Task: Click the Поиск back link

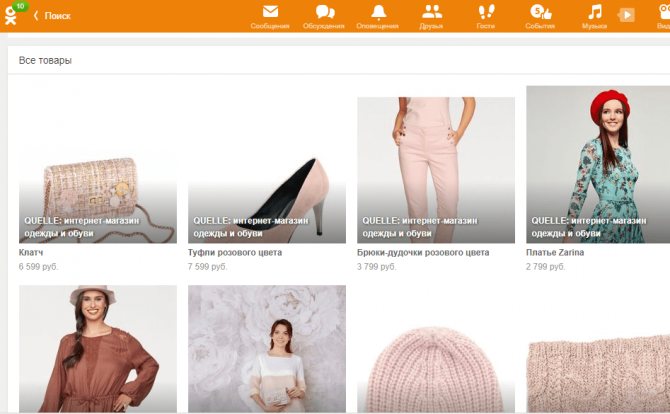Action: (57, 16)
